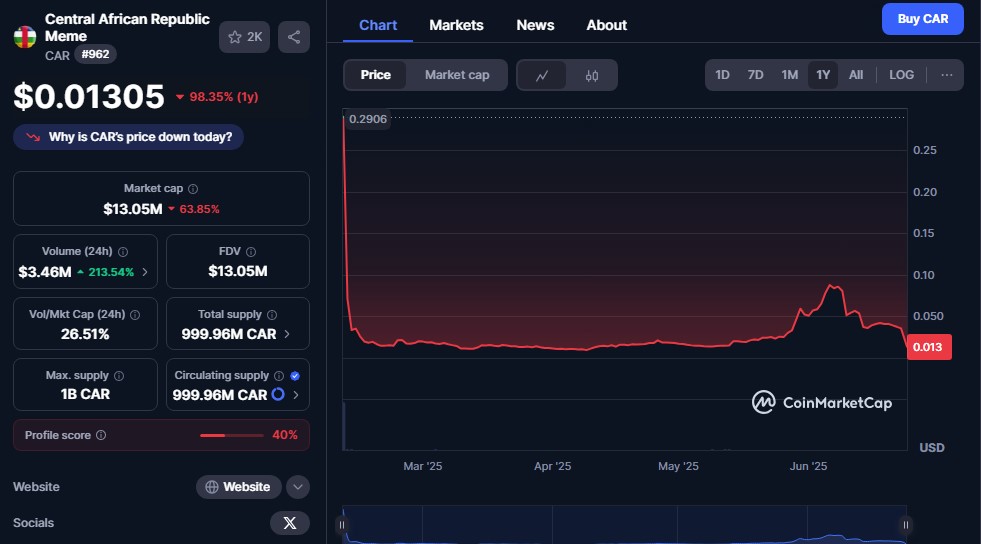
Task: Grab the left handle of chart range selector
Action: click(342, 525)
